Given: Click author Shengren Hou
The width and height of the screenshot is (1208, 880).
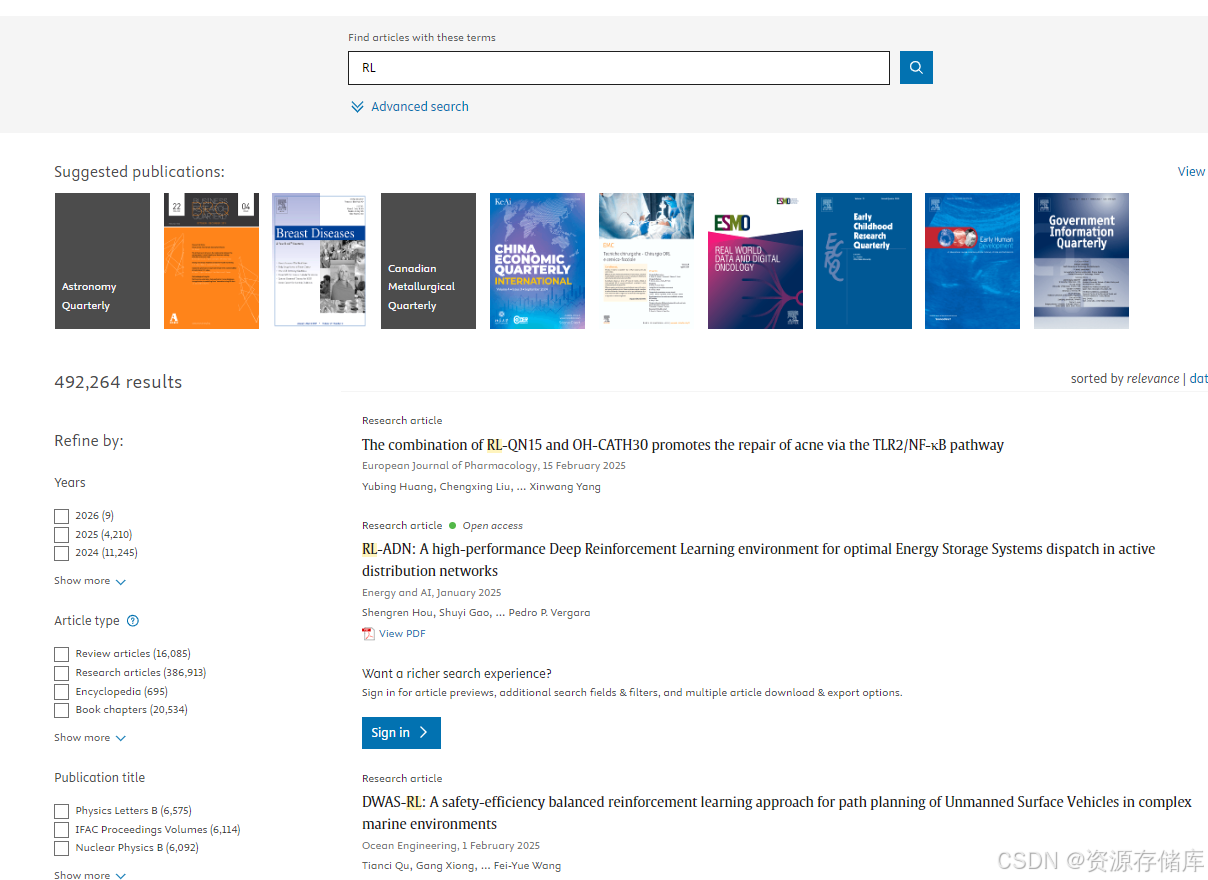Looking at the screenshot, I should click(x=398, y=613).
